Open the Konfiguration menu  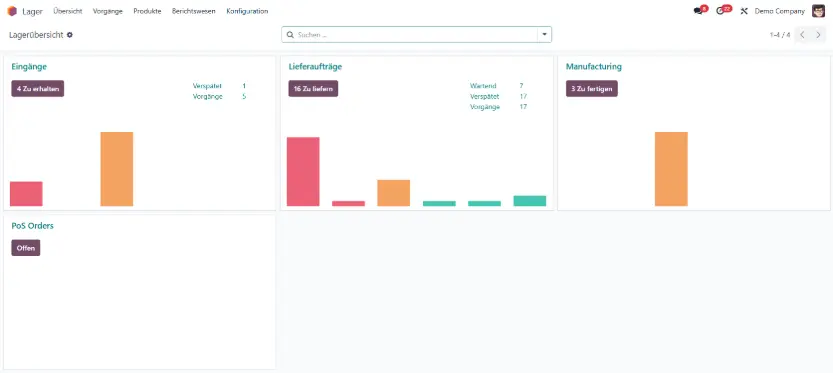click(247, 11)
